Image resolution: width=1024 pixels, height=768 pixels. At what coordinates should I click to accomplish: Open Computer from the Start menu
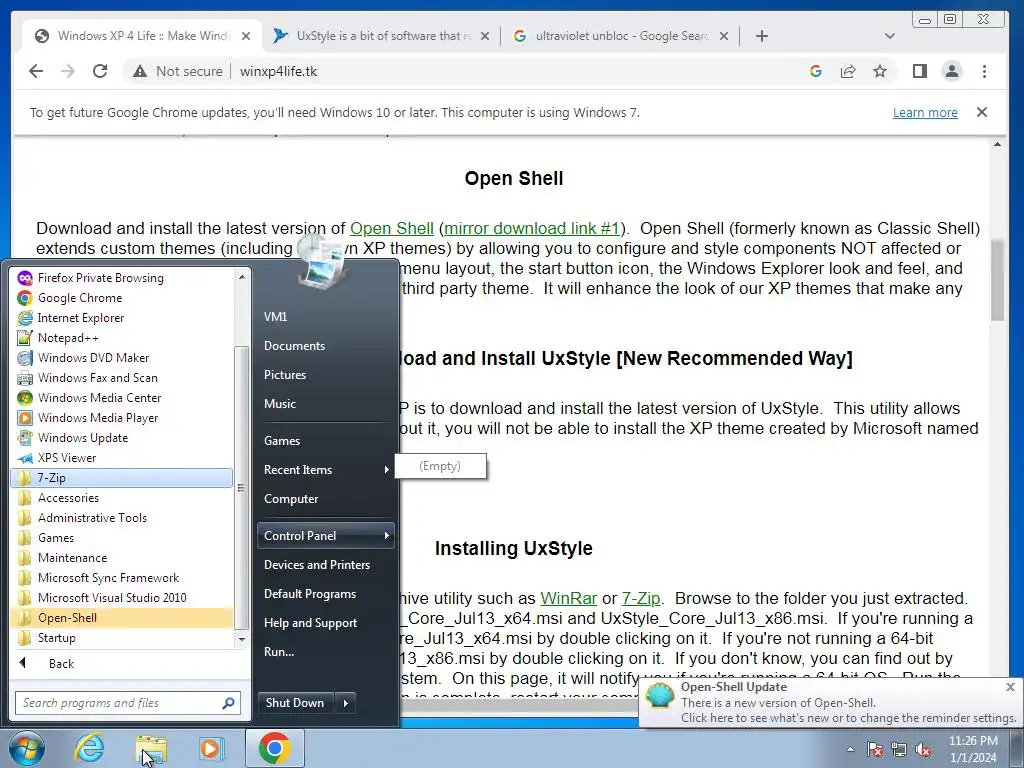[325, 499]
